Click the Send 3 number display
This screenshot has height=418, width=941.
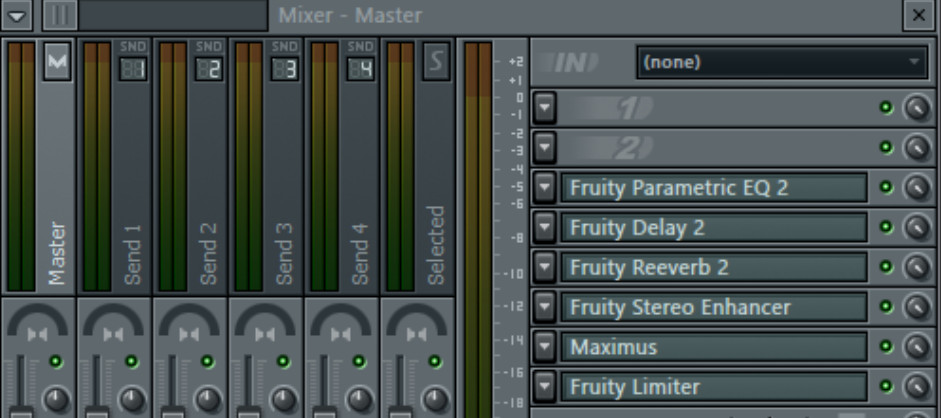pyautogui.click(x=284, y=68)
